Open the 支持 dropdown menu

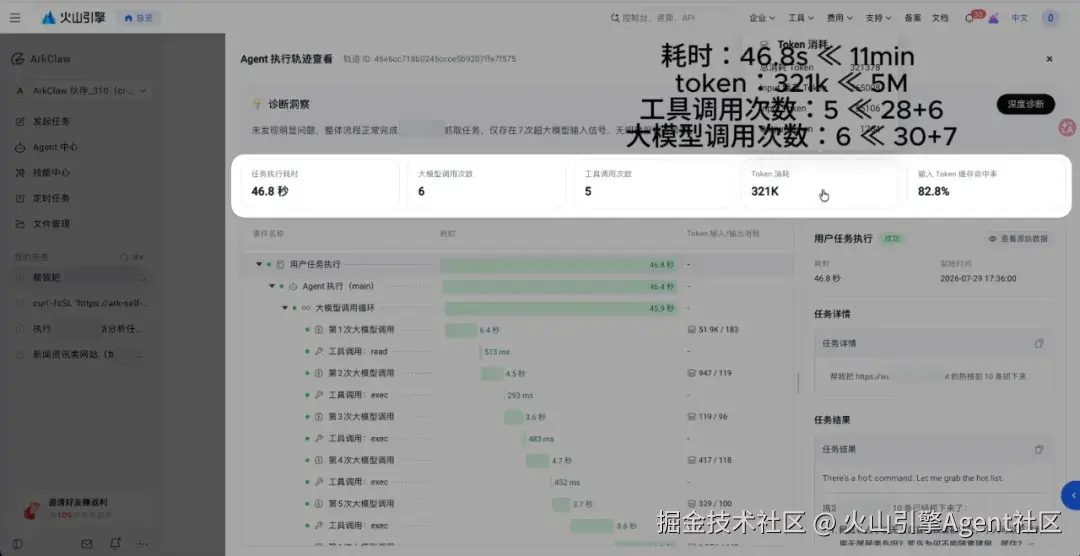[878, 18]
